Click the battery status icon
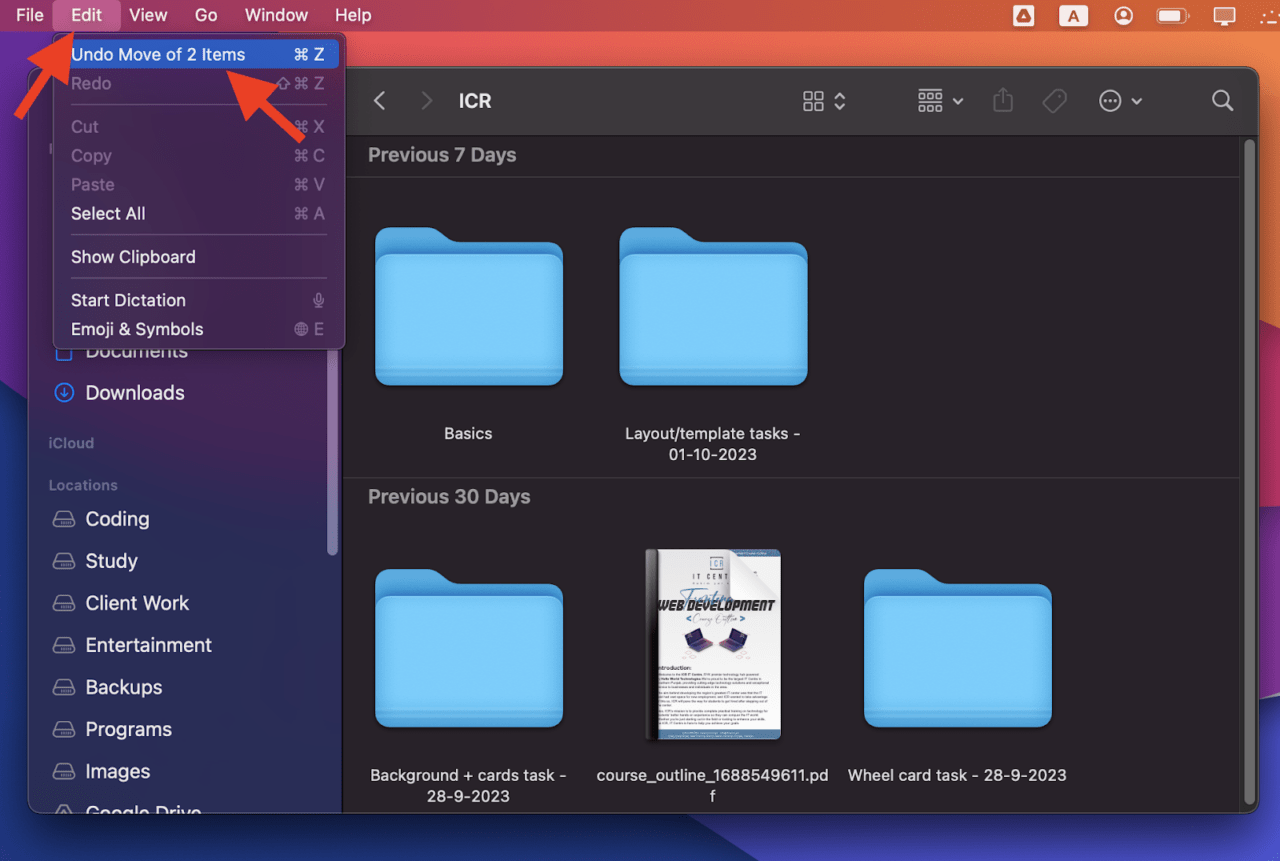1280x861 pixels. click(x=1172, y=16)
